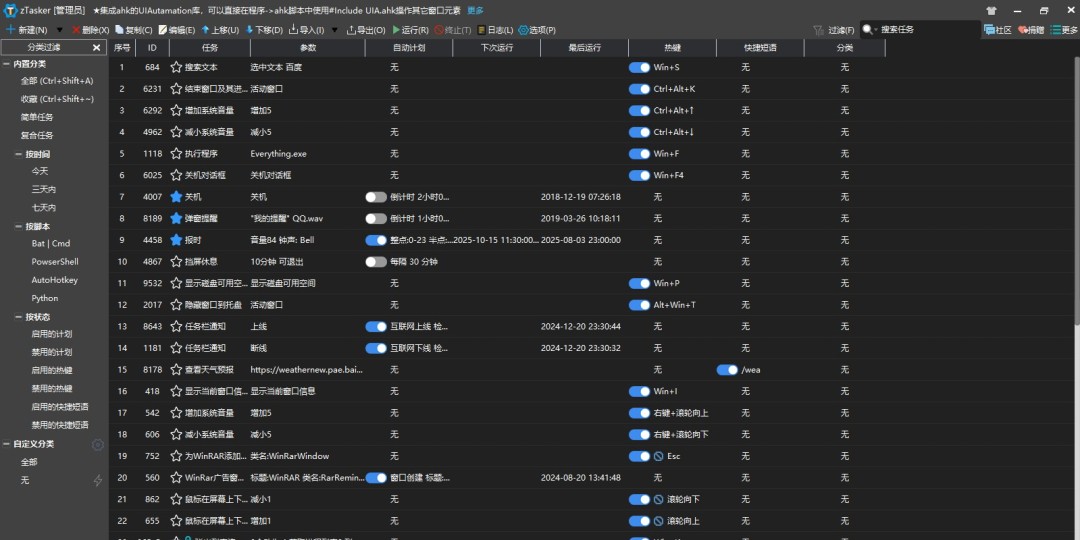This screenshot has width=1080, height=540.
Task: Toggle the Win+F4 hotkey switch
Action: coord(639,176)
